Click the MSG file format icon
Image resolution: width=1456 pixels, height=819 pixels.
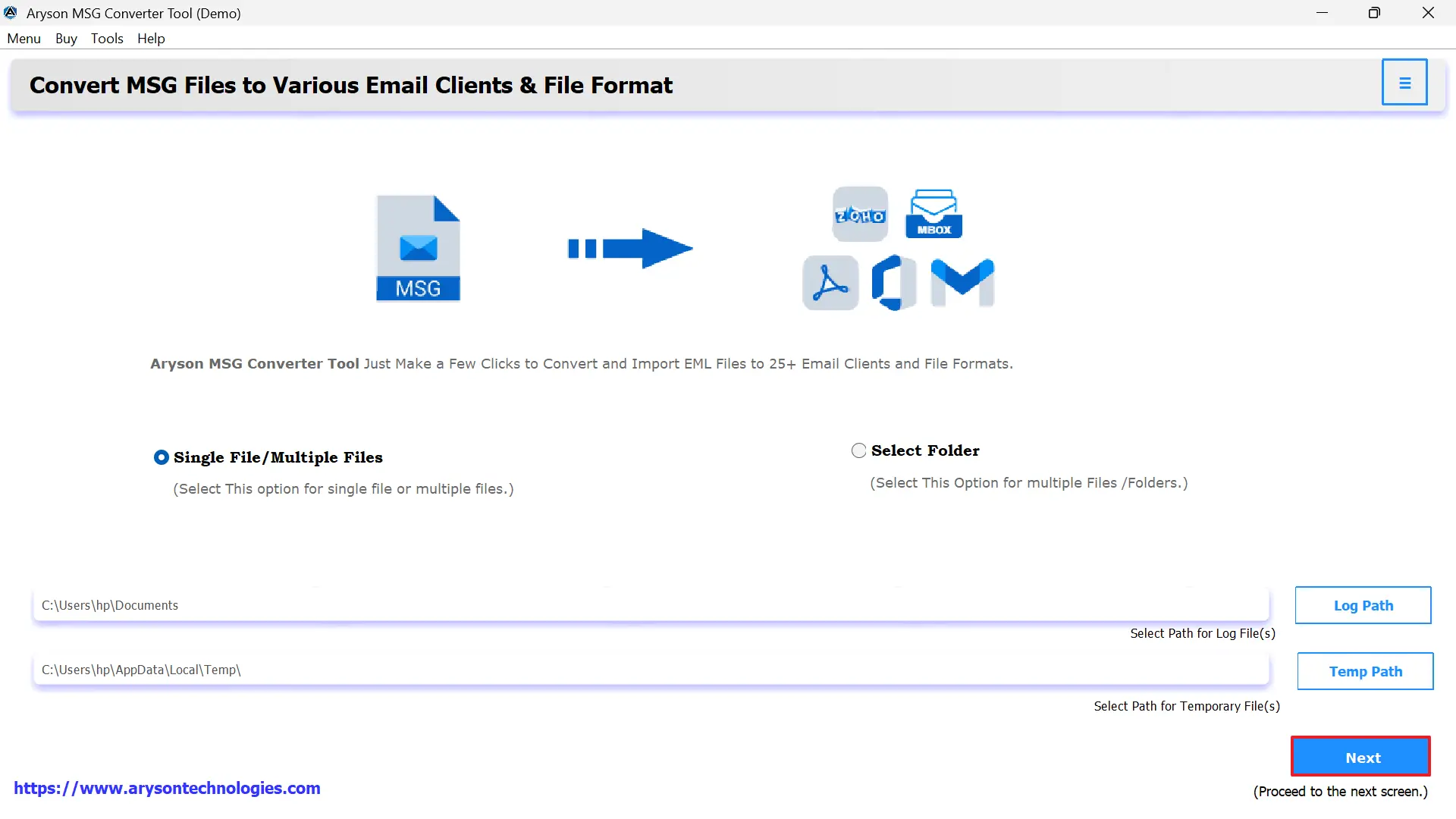point(418,247)
